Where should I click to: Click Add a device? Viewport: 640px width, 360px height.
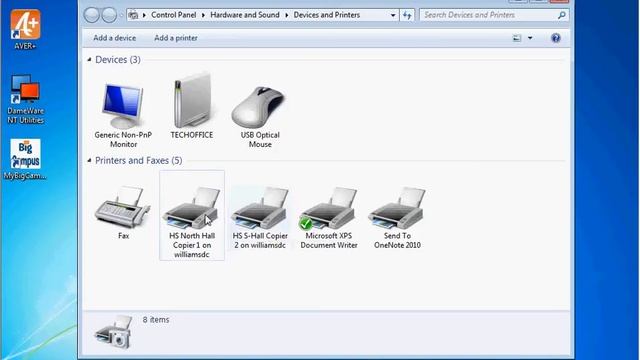(x=115, y=38)
